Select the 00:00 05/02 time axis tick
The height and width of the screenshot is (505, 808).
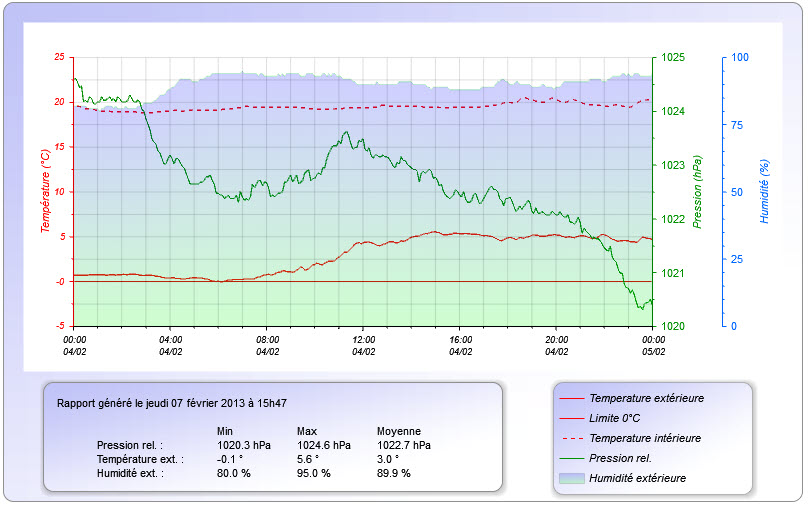(x=653, y=345)
